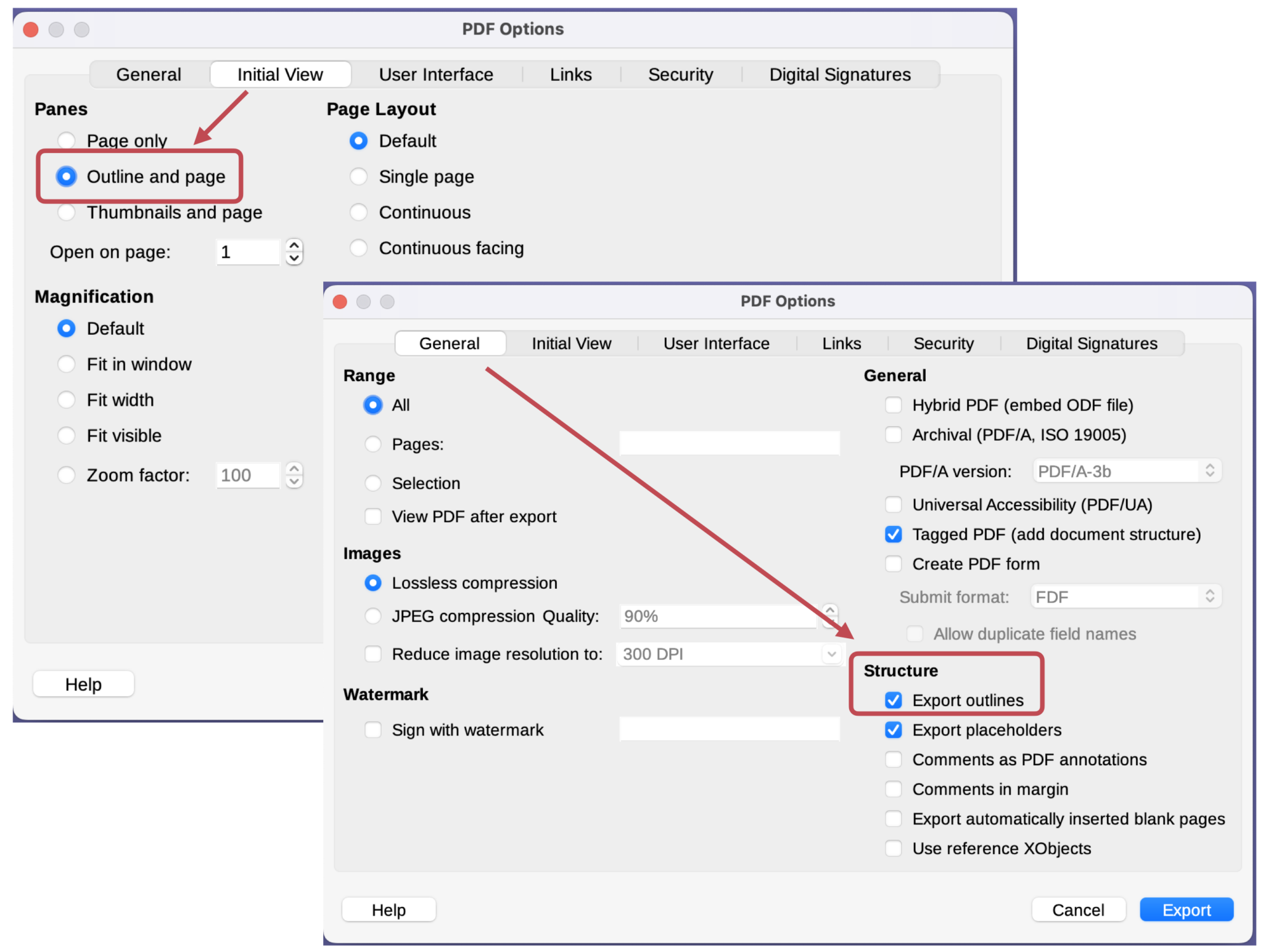Image resolution: width=1263 pixels, height=952 pixels.
Task: Select Thumbnails and page pane option
Action: pos(67,212)
